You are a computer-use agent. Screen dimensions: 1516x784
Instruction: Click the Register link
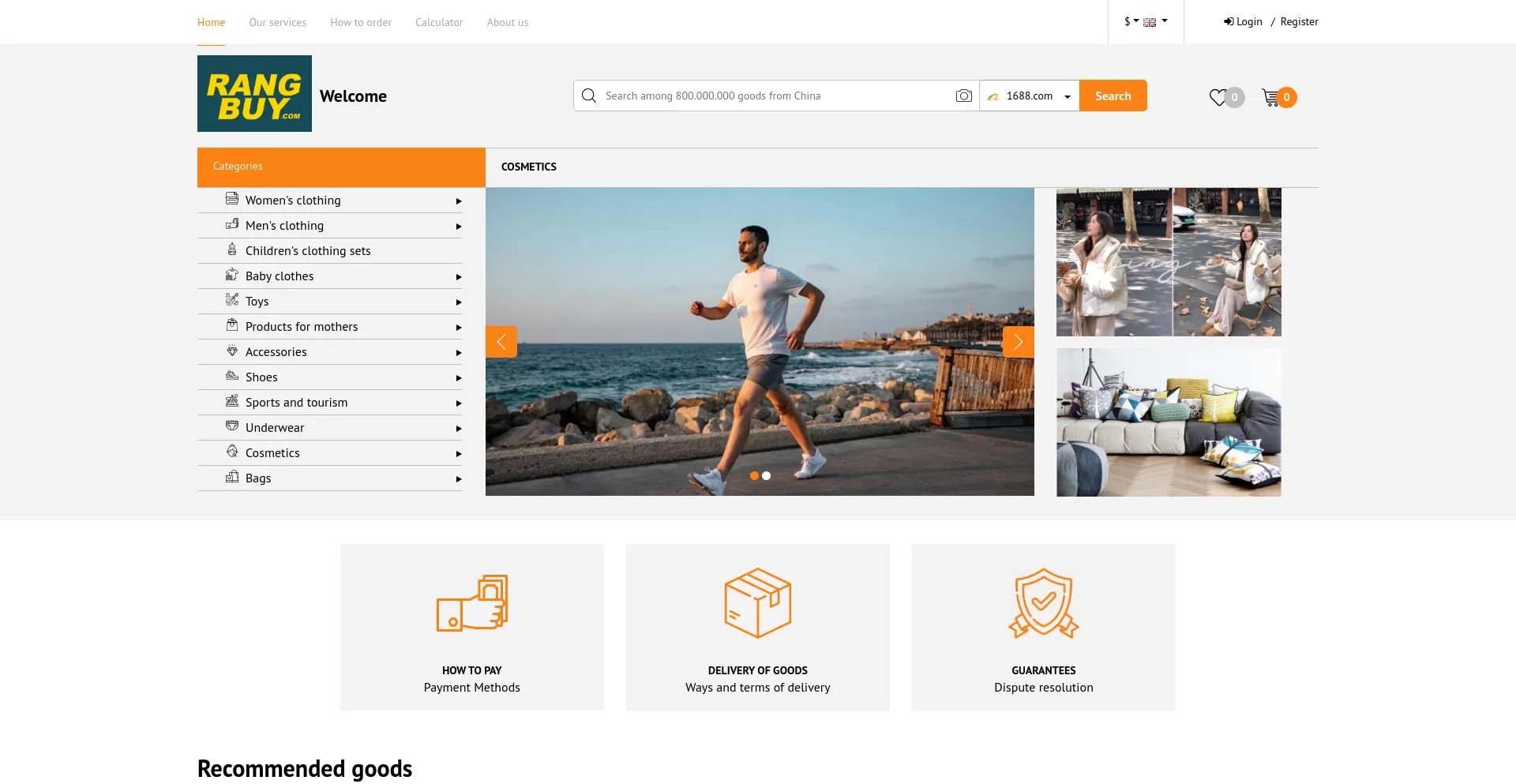click(1299, 22)
